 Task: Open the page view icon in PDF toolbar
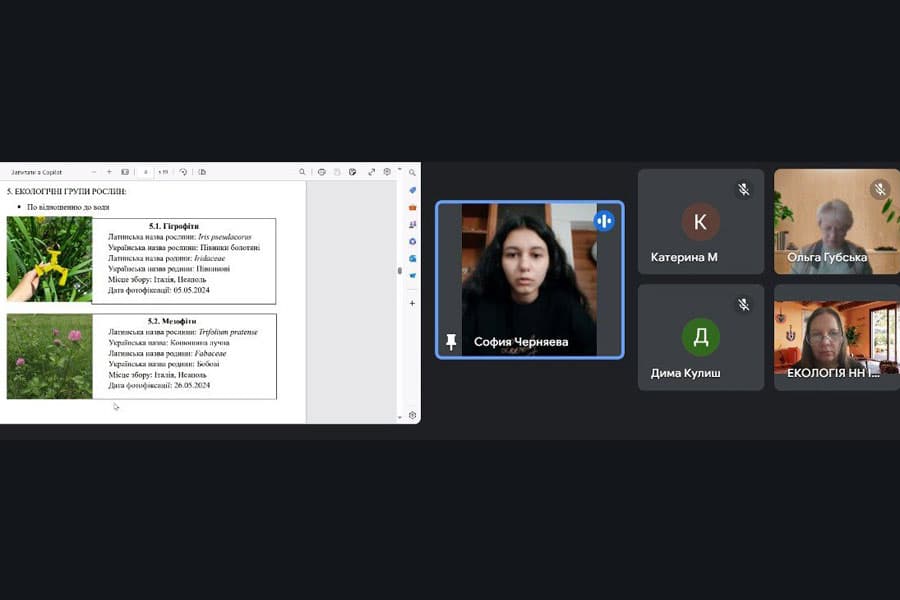pos(202,172)
